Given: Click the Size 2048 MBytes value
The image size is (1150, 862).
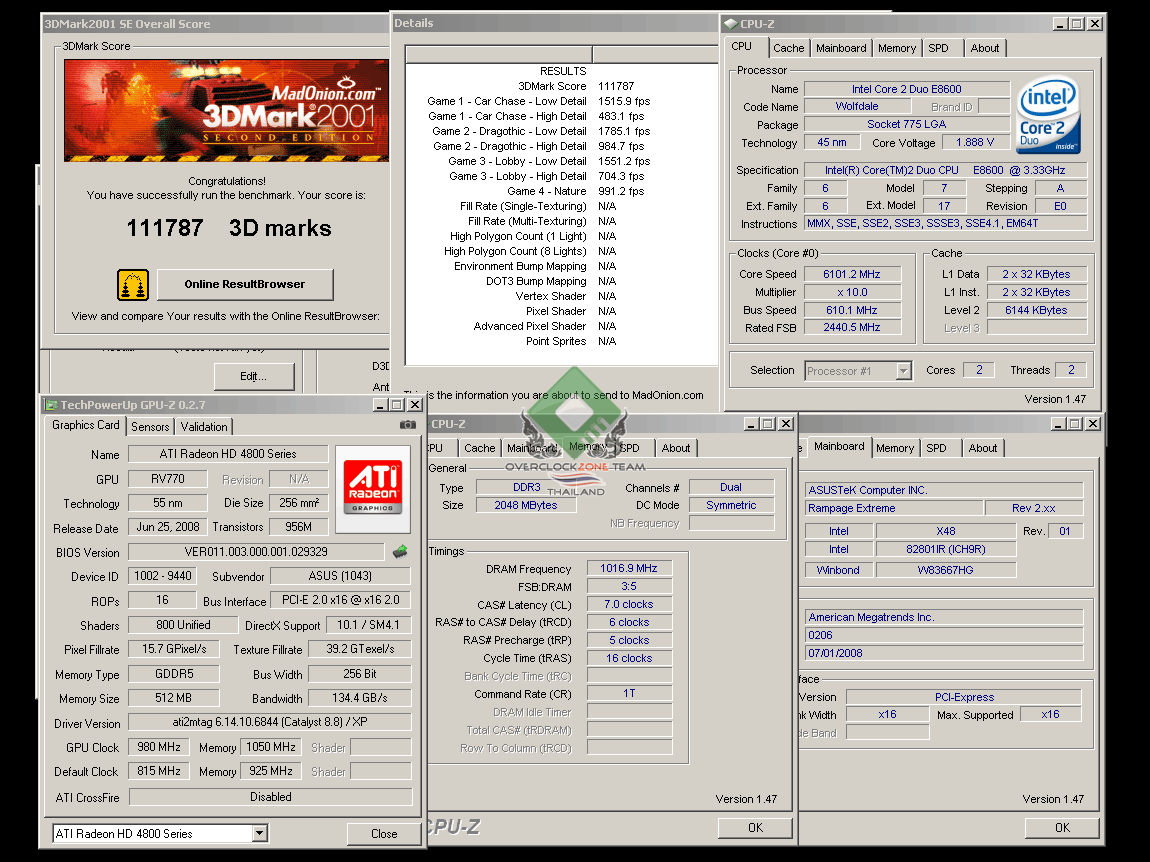Looking at the screenshot, I should point(526,505).
